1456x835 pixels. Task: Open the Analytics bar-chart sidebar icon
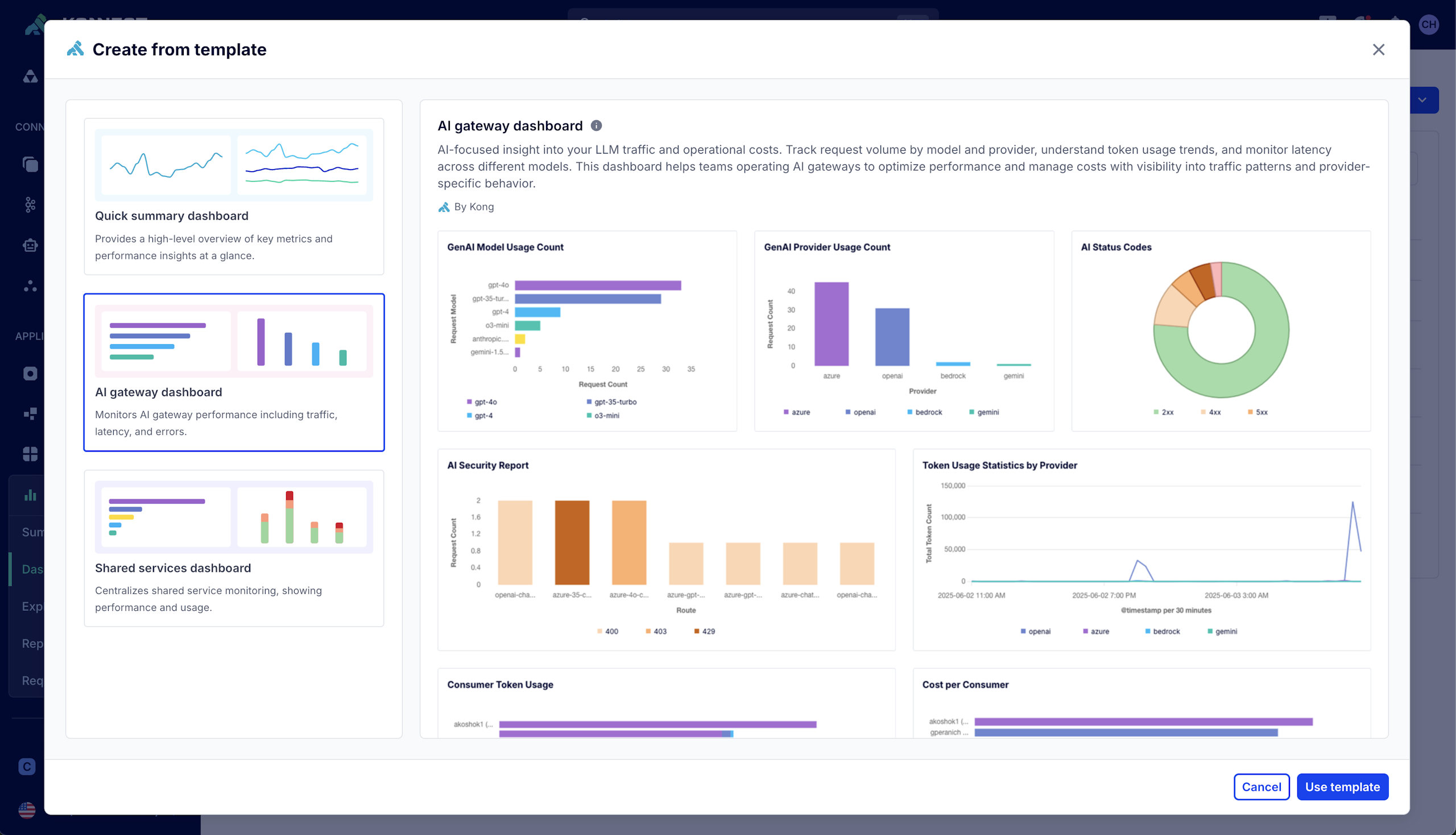30,495
